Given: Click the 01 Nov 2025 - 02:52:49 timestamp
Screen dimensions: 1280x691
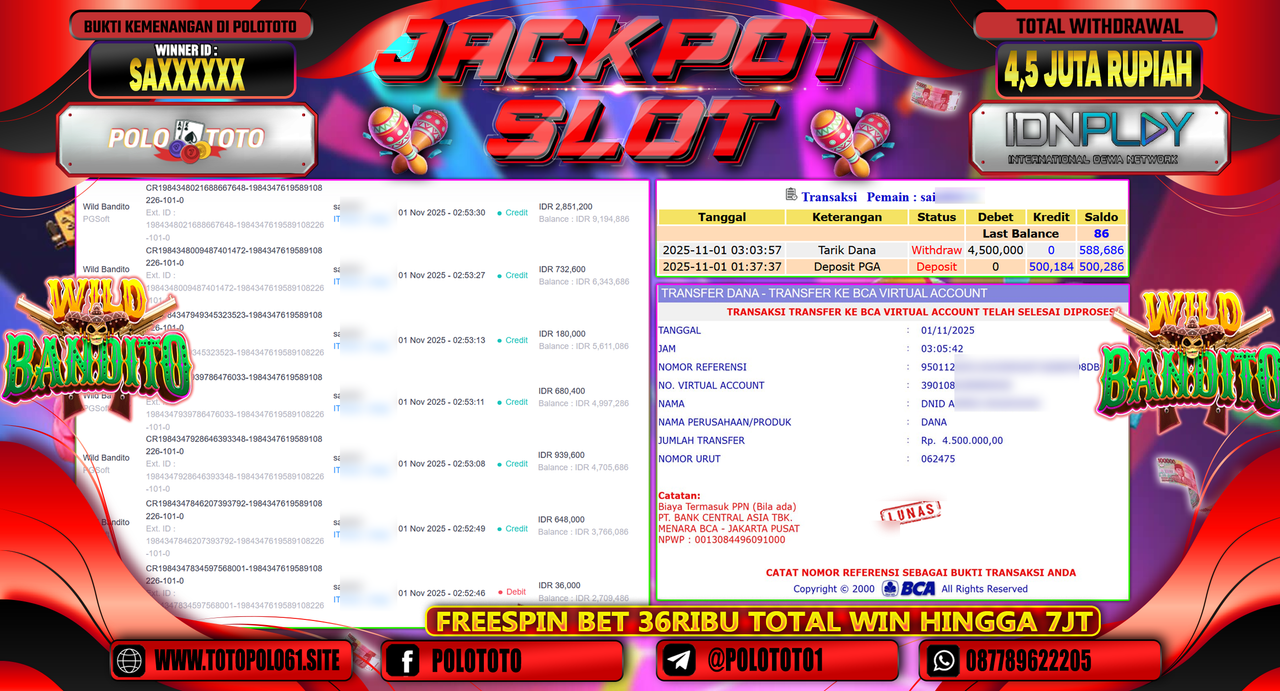Looking at the screenshot, I should (x=441, y=529).
